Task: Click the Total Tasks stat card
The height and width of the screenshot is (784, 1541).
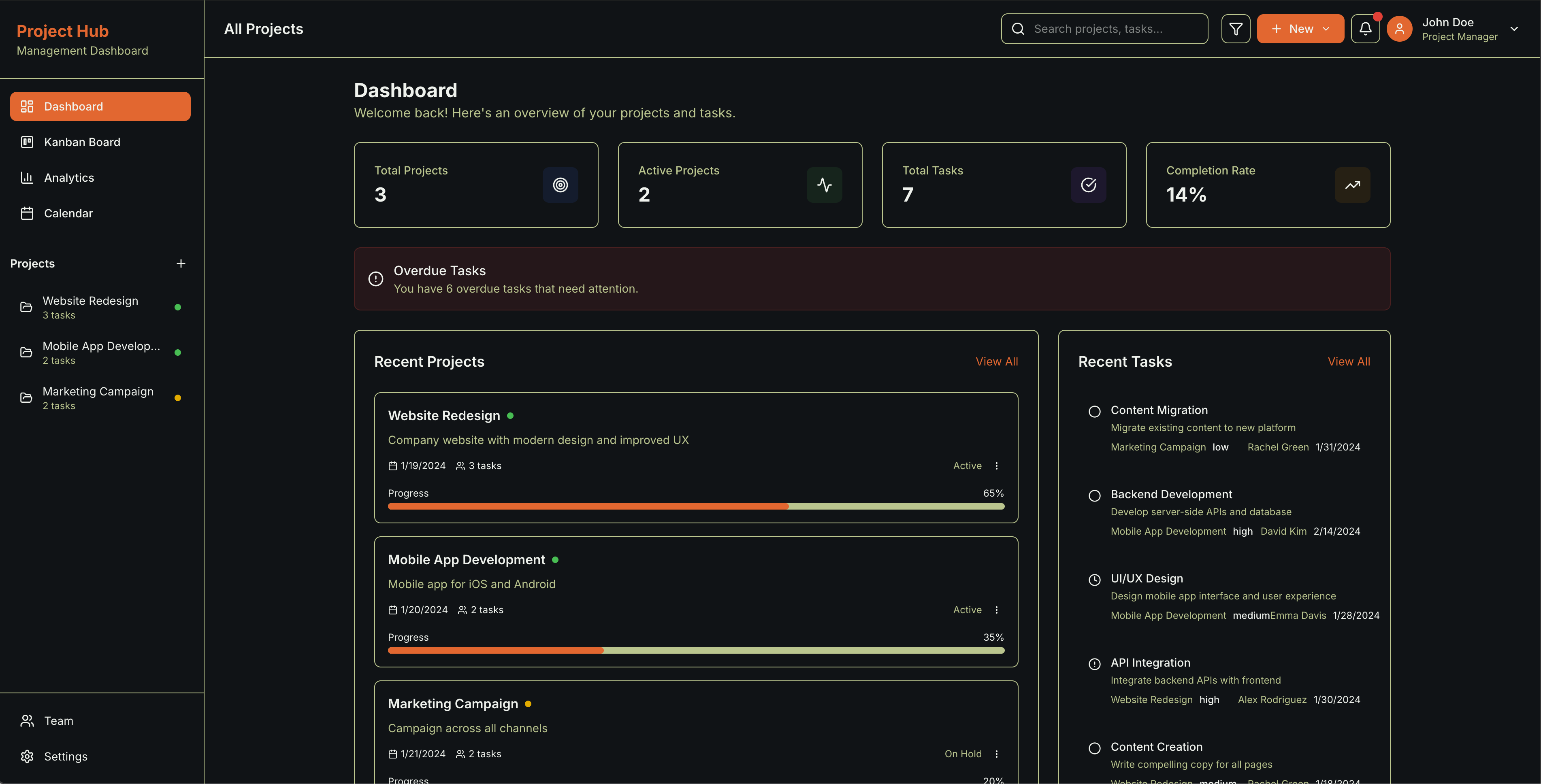Action: click(x=1004, y=185)
